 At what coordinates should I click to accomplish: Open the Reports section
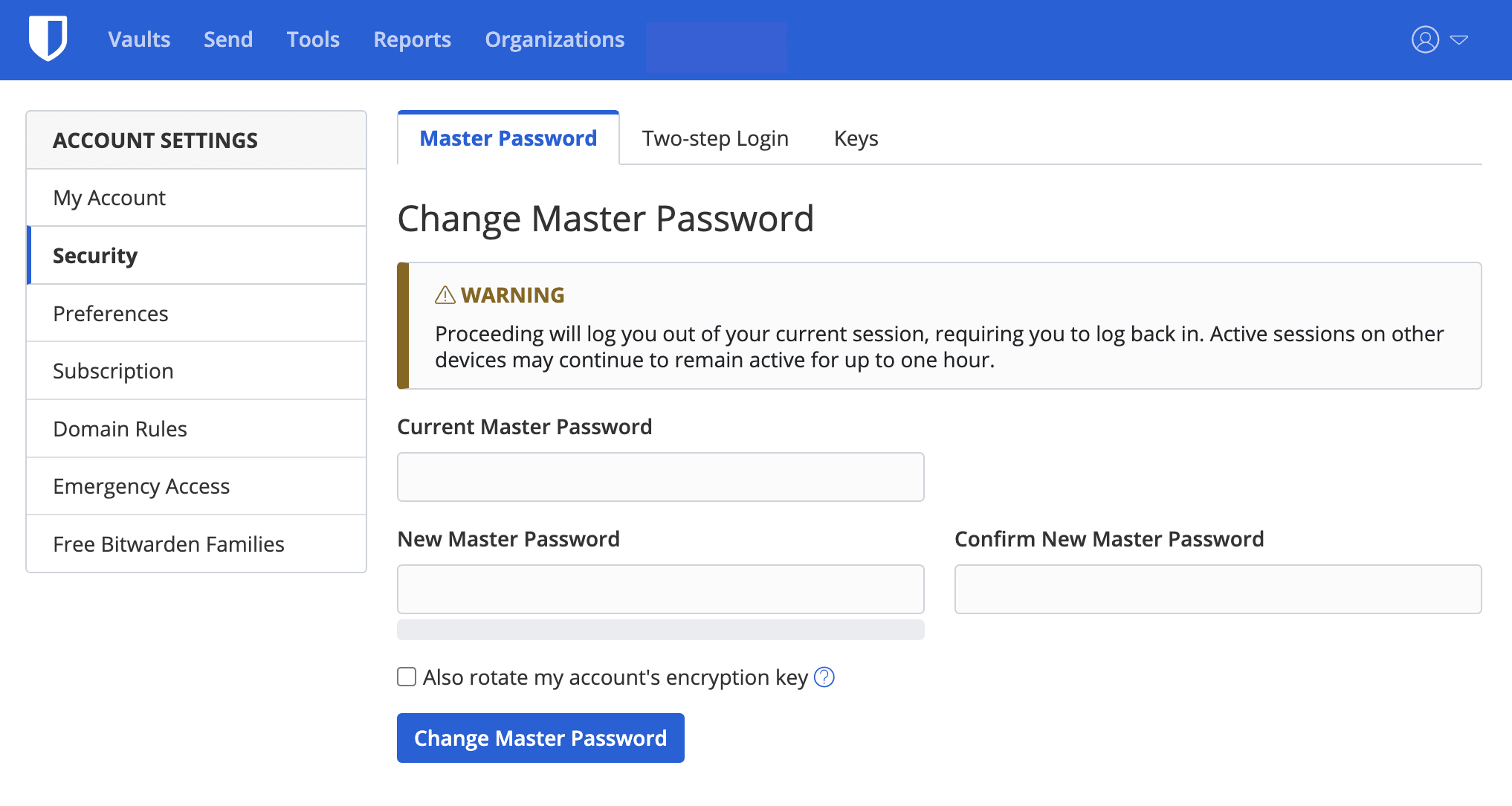412,39
